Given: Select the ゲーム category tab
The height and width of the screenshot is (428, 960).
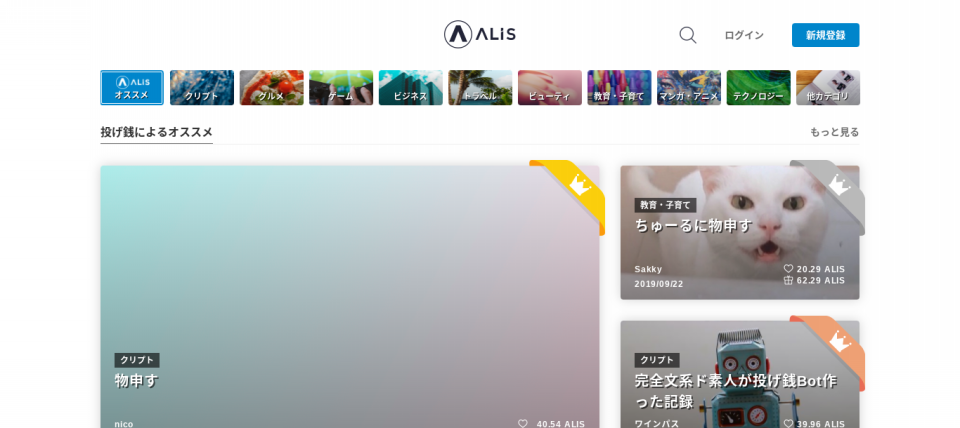Looking at the screenshot, I should [x=341, y=88].
